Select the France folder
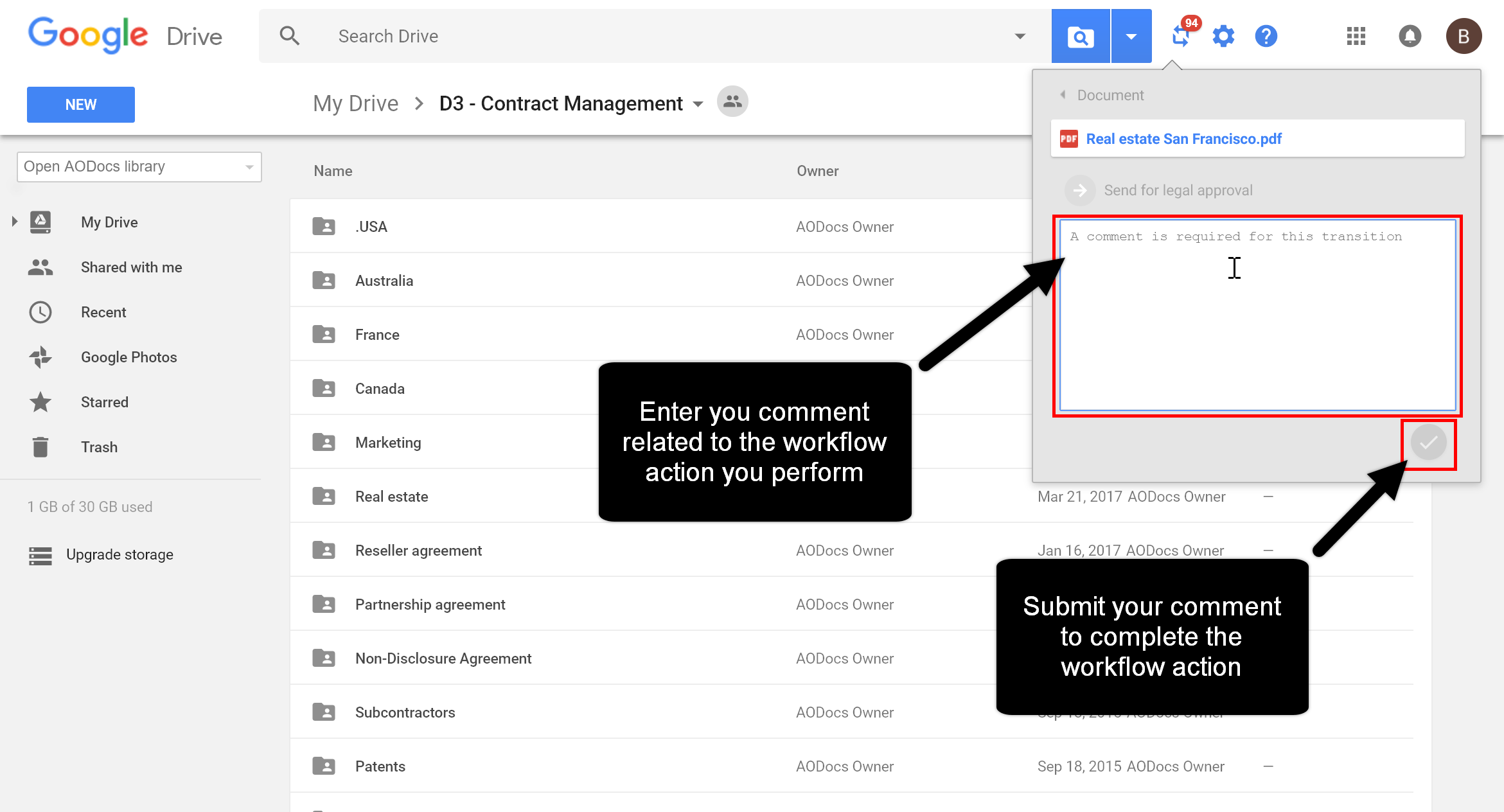This screenshot has width=1504, height=812. (377, 335)
